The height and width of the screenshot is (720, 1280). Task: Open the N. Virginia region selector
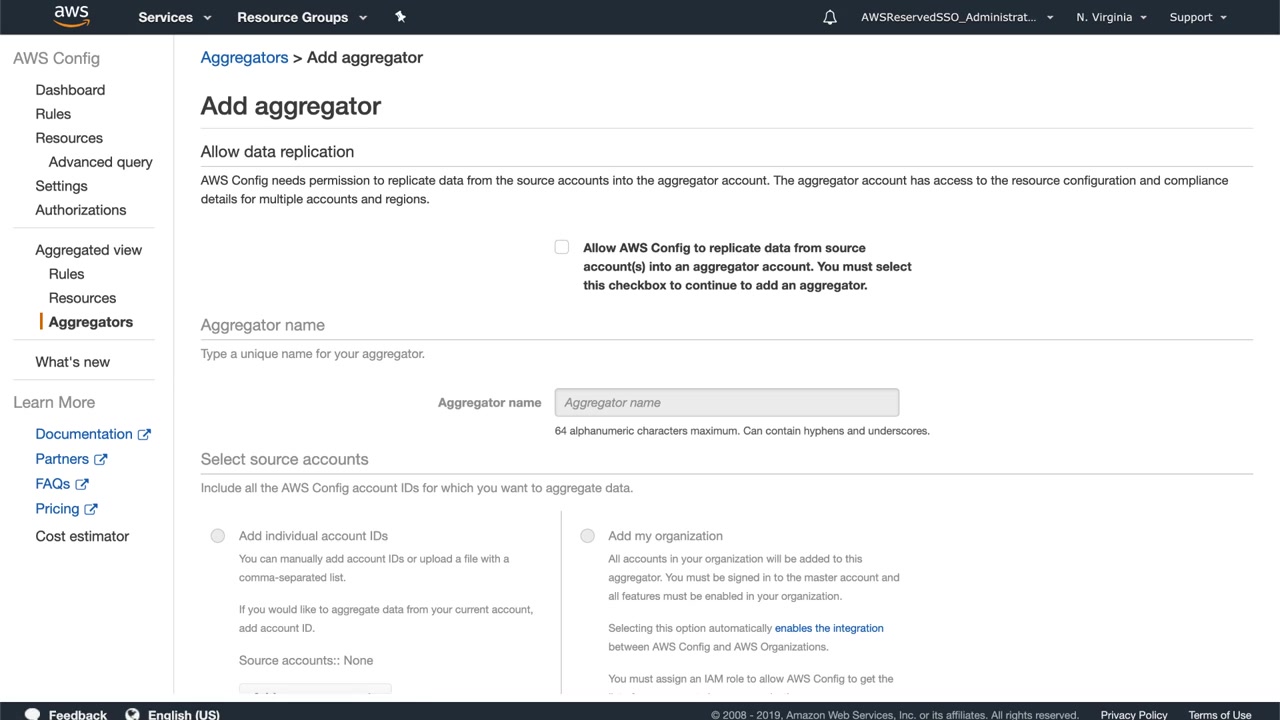click(1111, 17)
